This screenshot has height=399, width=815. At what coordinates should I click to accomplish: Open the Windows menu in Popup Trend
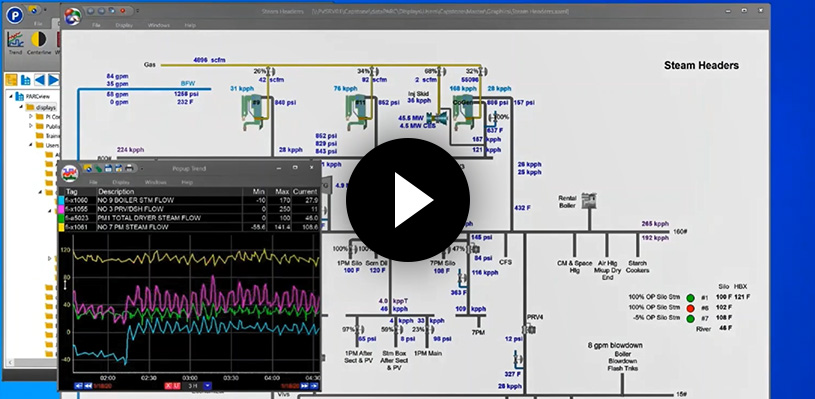[155, 182]
